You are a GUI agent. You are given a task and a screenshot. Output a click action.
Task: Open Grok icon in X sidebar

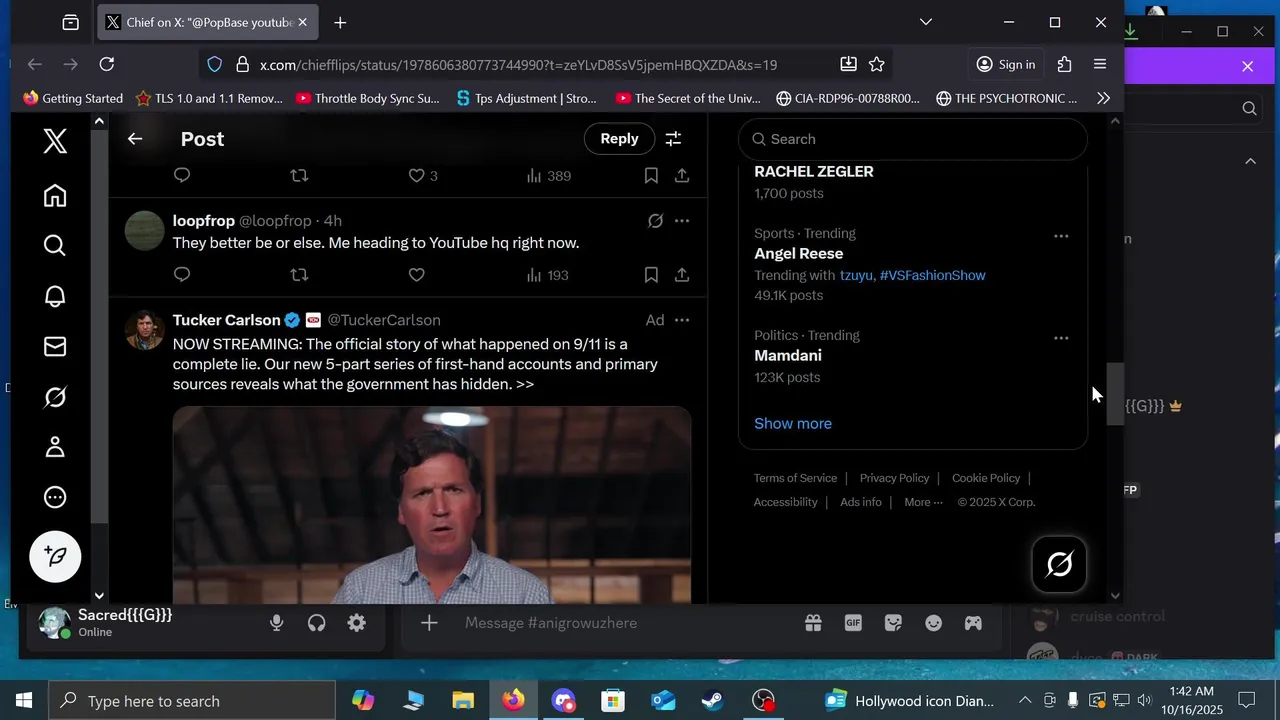click(x=55, y=397)
